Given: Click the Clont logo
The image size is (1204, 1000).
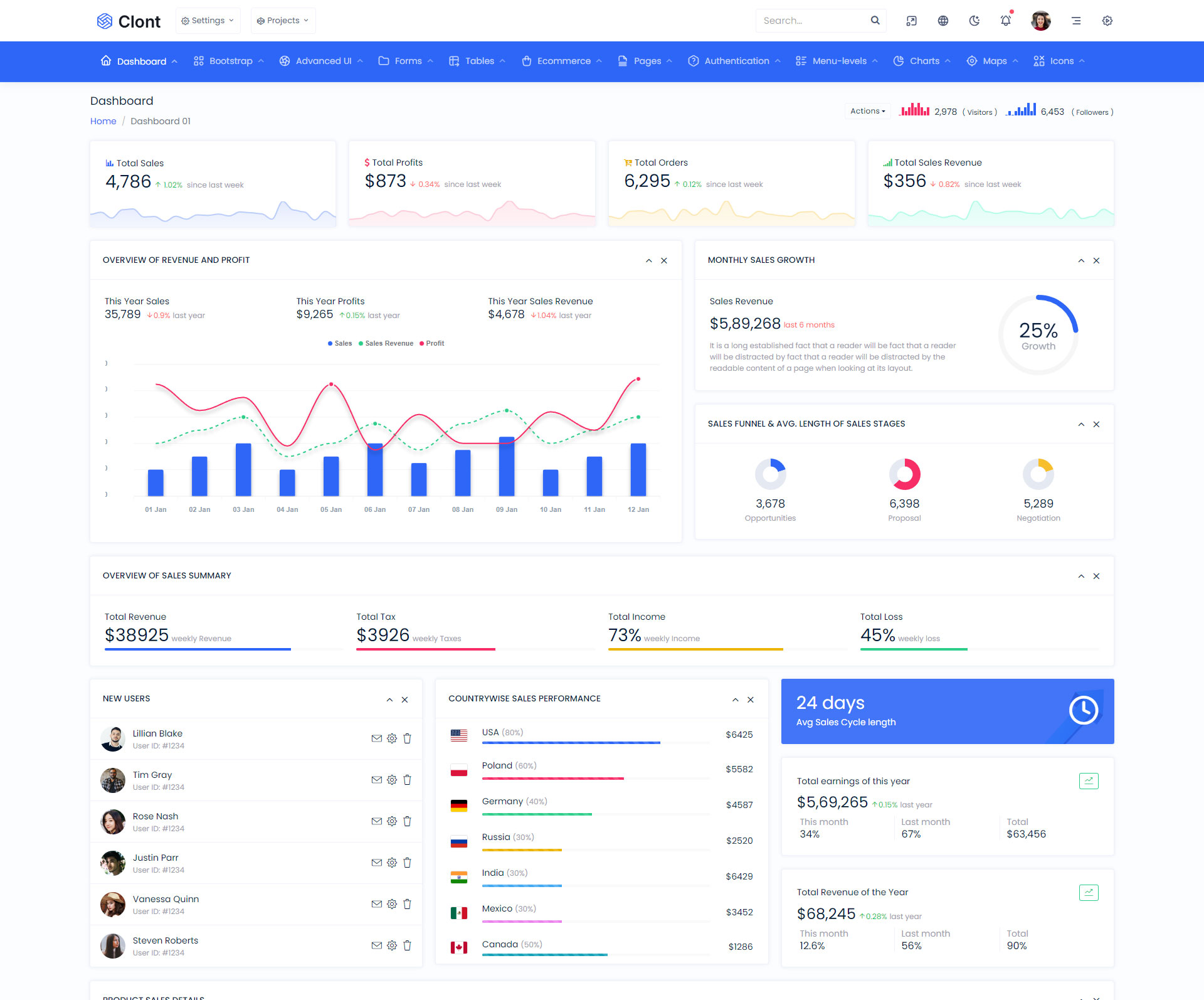Looking at the screenshot, I should [x=129, y=21].
